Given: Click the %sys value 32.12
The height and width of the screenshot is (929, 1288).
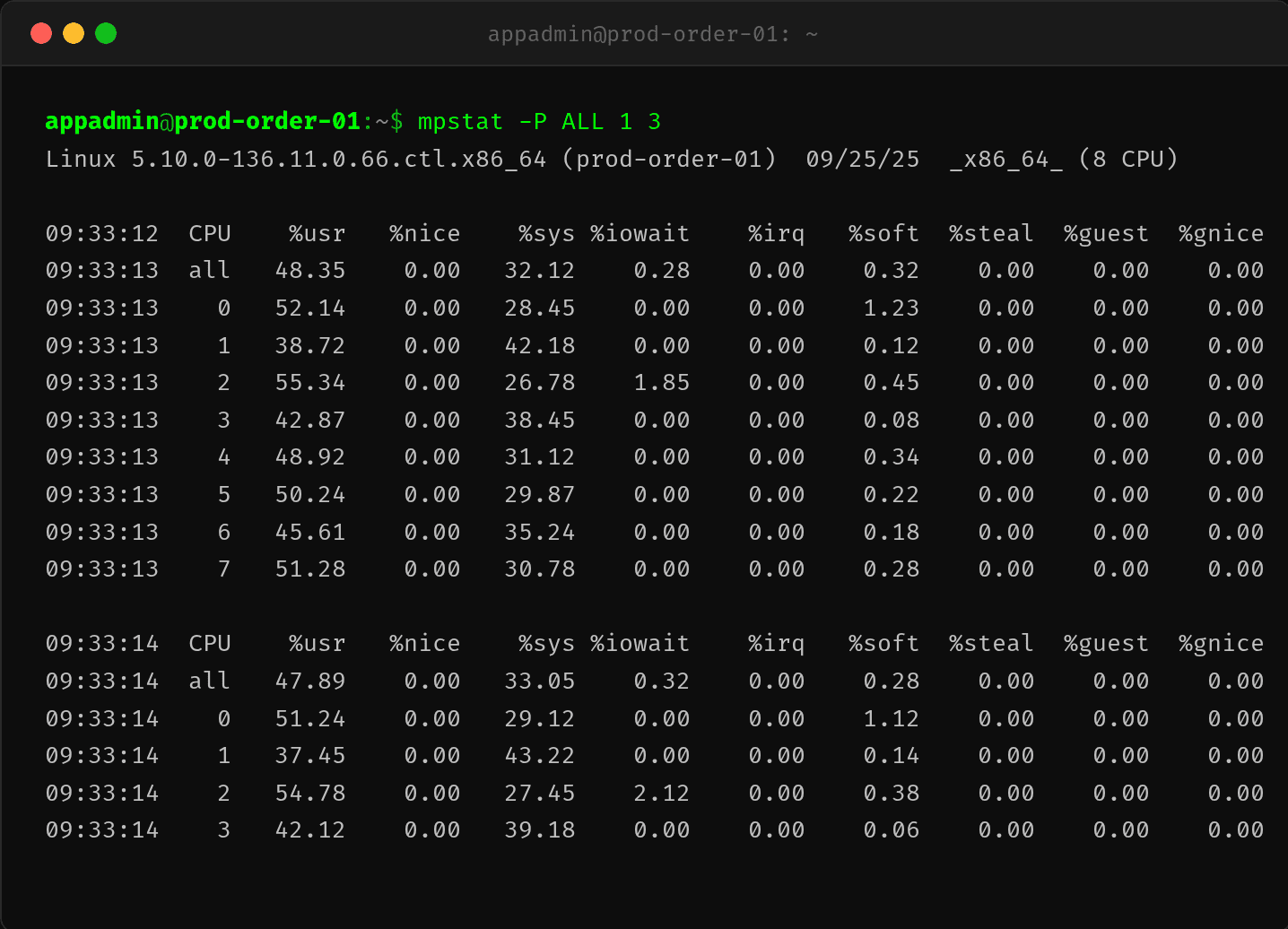Looking at the screenshot, I should (x=539, y=270).
